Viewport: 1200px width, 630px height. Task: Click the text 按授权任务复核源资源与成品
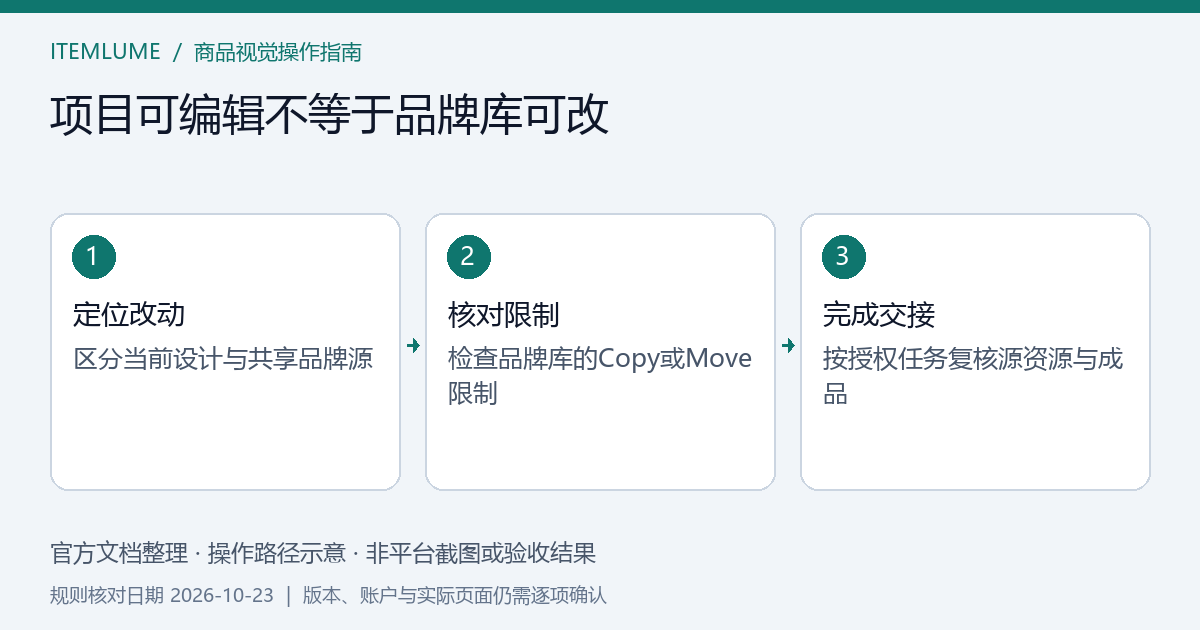point(973,376)
